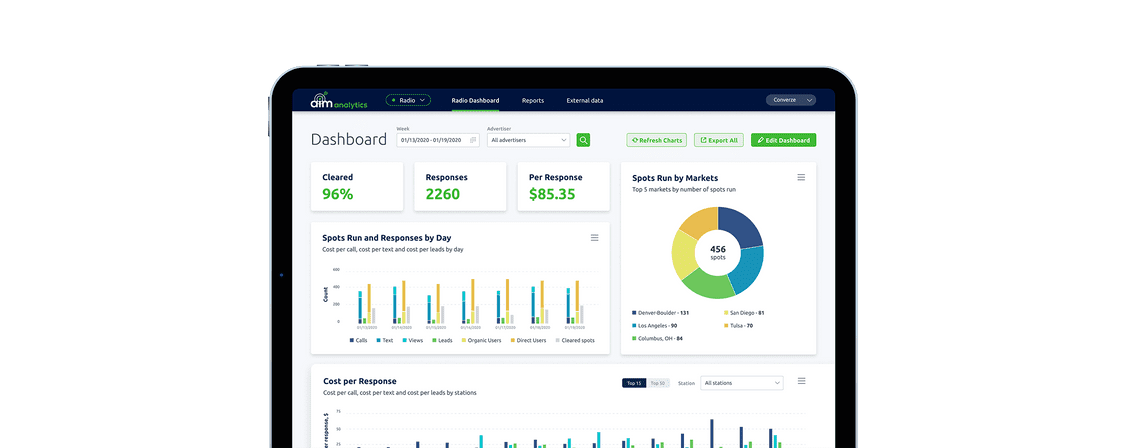Click the Week date range field

point(437,140)
